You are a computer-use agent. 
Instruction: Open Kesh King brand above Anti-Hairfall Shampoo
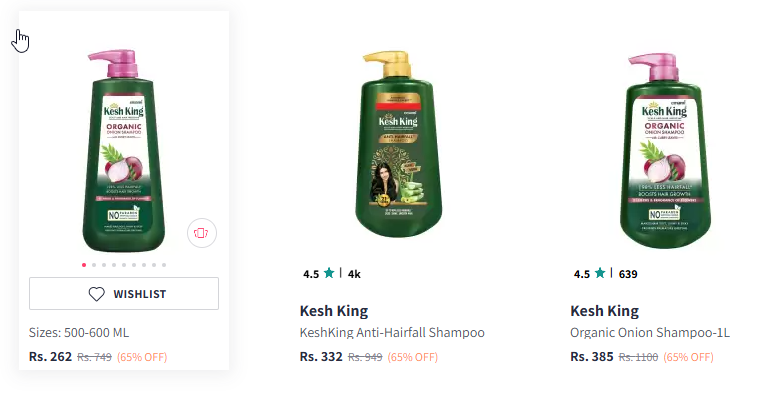334,311
